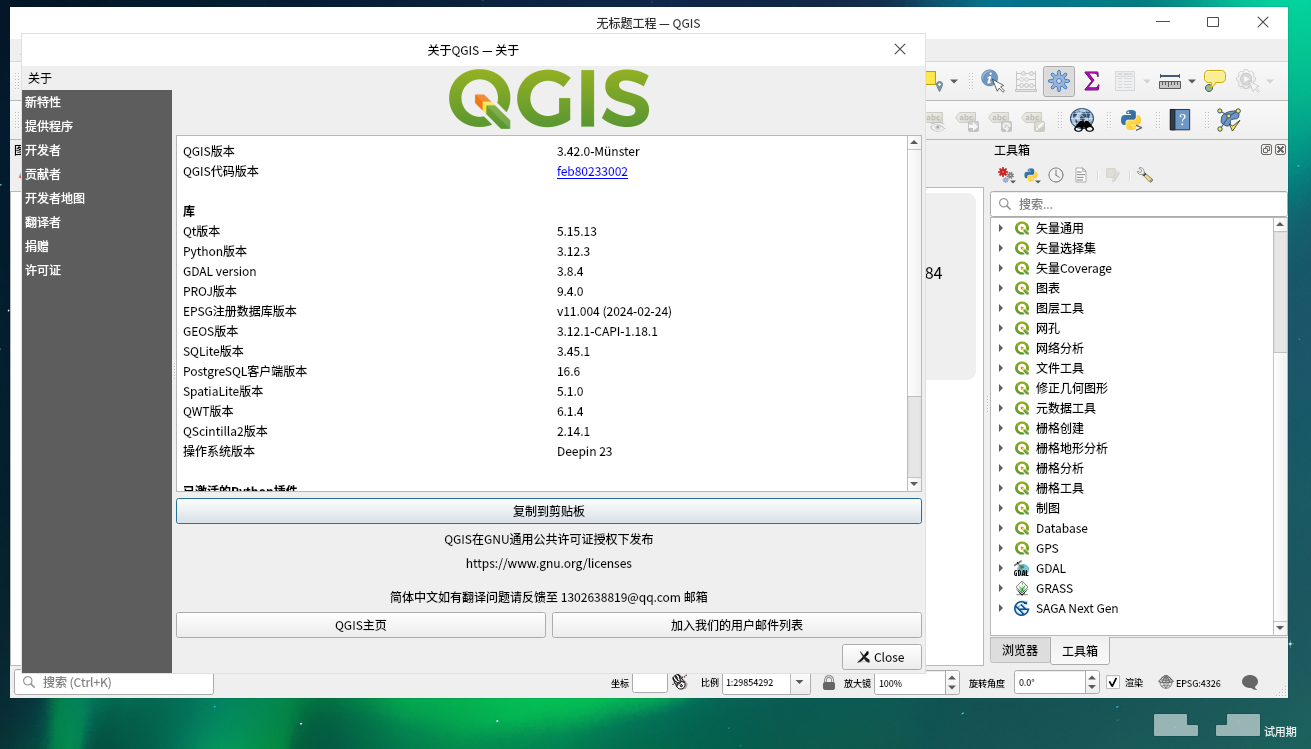Select 新特性 in the About sidebar
This screenshot has height=749, width=1311.
(96, 102)
